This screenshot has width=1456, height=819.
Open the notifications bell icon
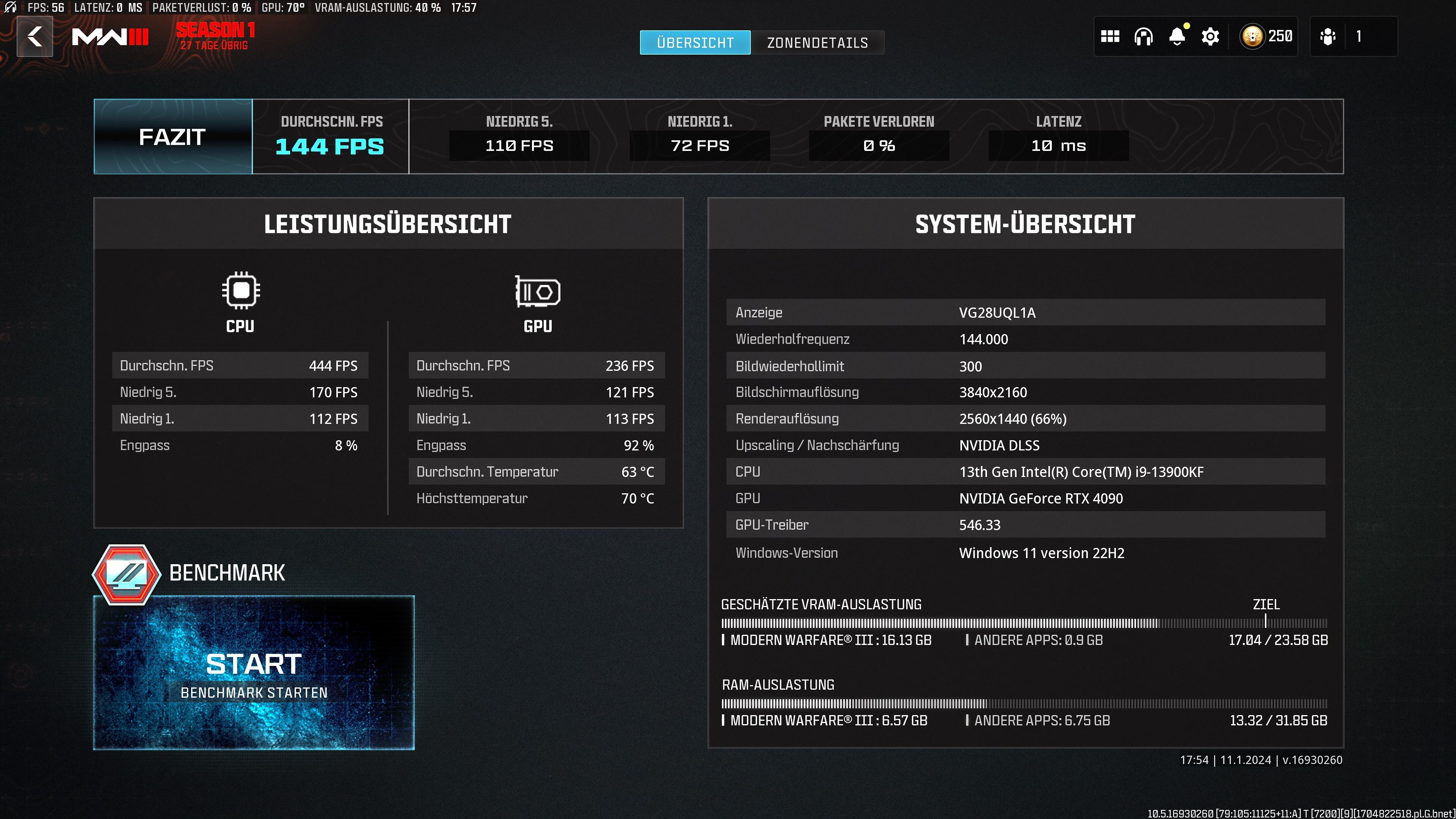(1177, 37)
